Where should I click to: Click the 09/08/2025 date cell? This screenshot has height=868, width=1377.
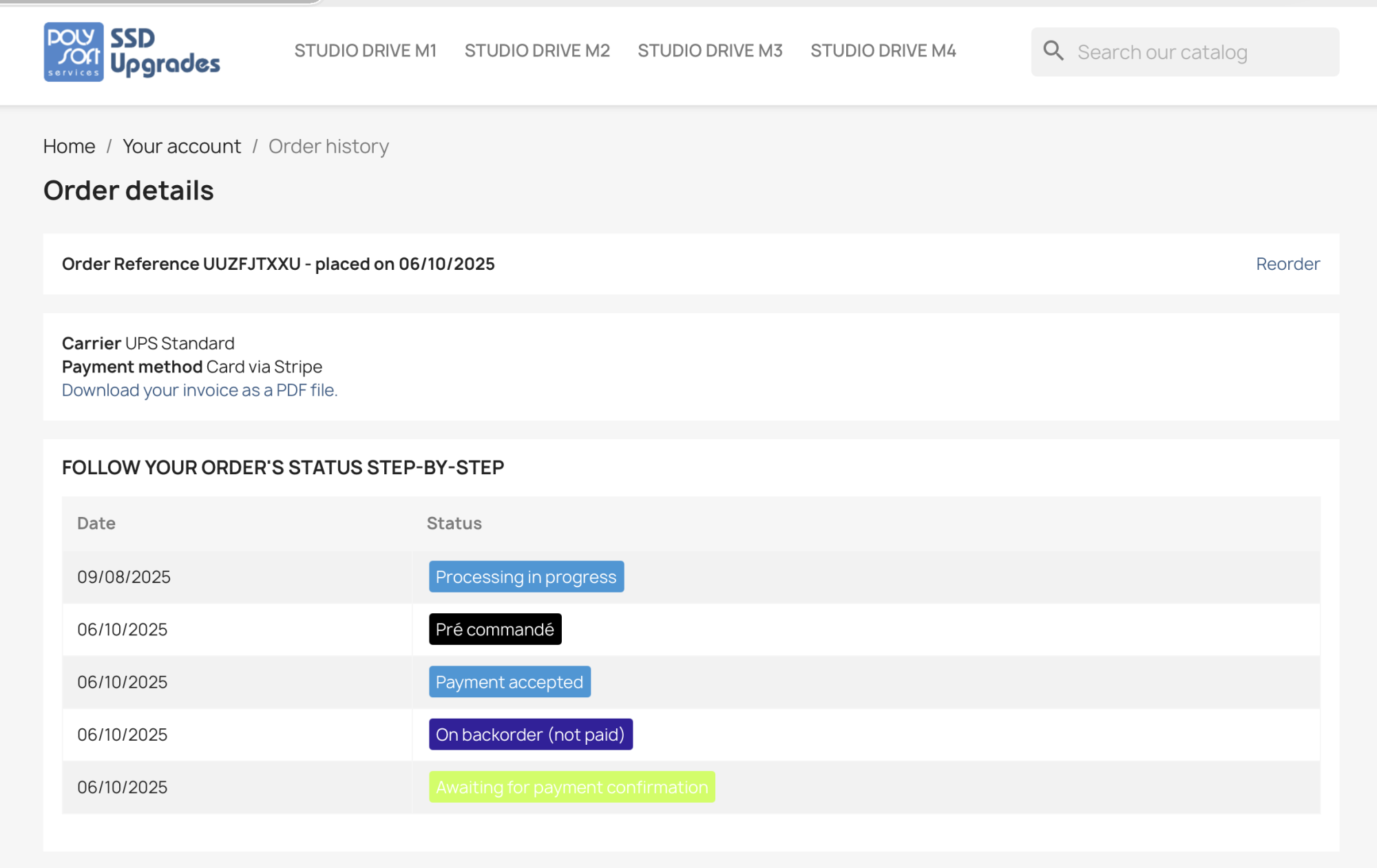pyautogui.click(x=124, y=577)
